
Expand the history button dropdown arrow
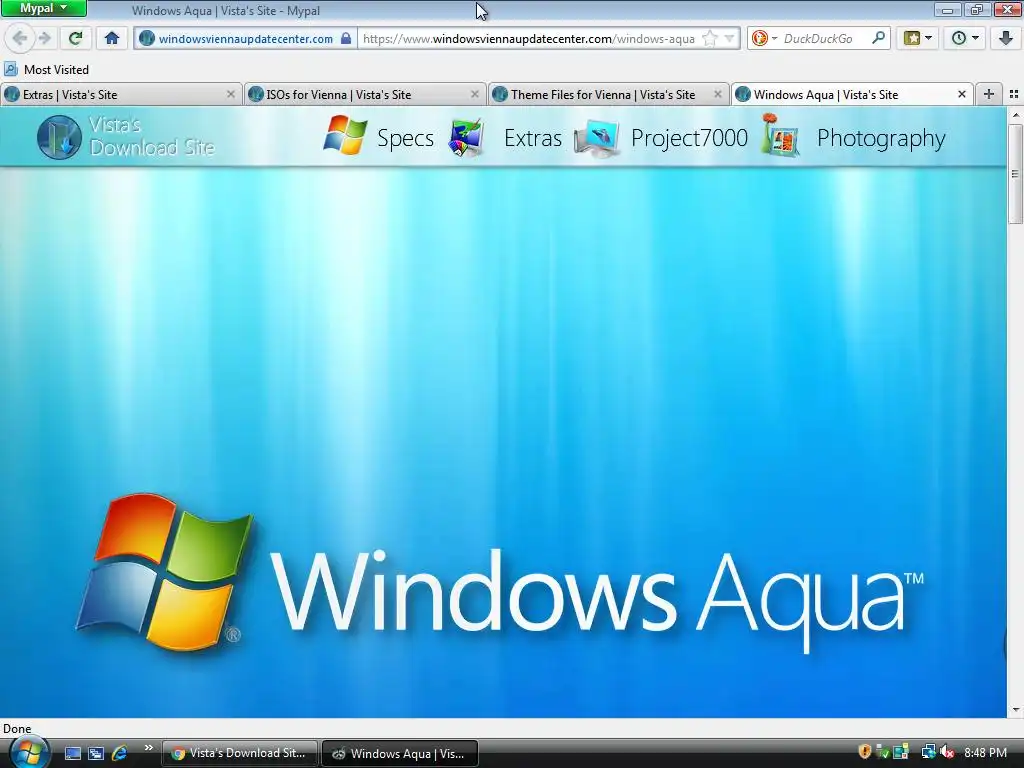(975, 39)
